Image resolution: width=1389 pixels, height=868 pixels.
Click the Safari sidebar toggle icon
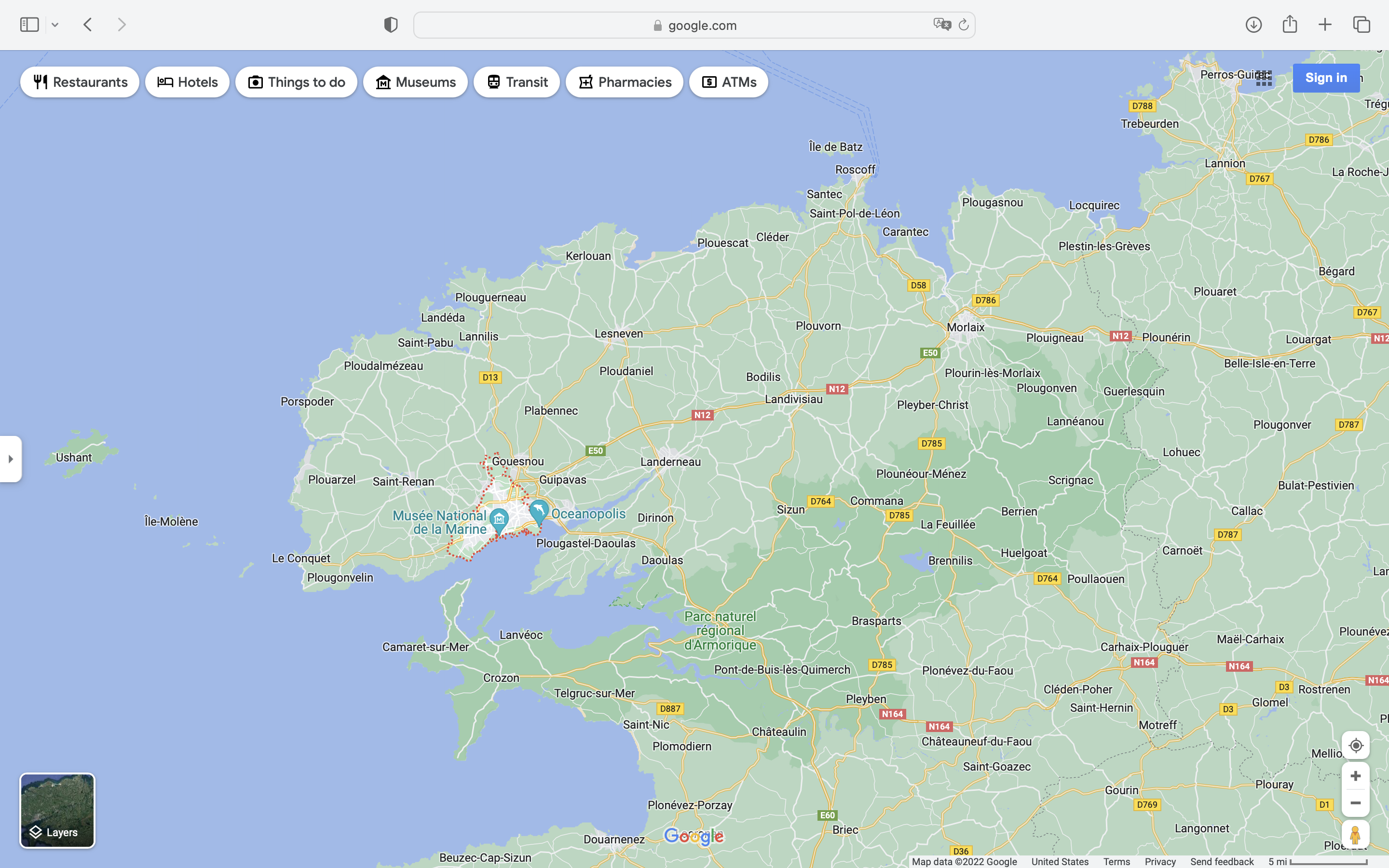(29, 25)
